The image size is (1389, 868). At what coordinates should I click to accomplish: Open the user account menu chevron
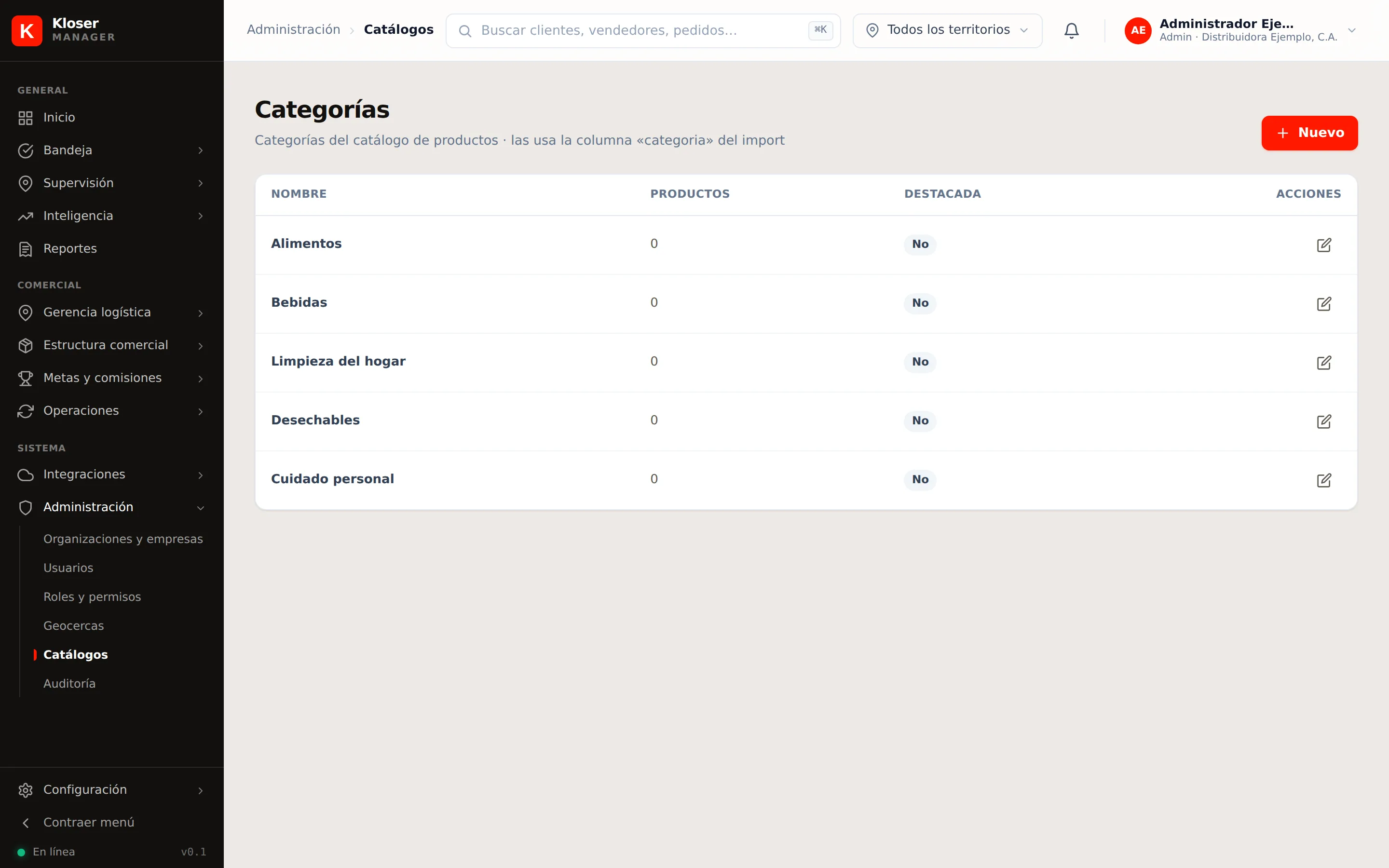tap(1352, 30)
